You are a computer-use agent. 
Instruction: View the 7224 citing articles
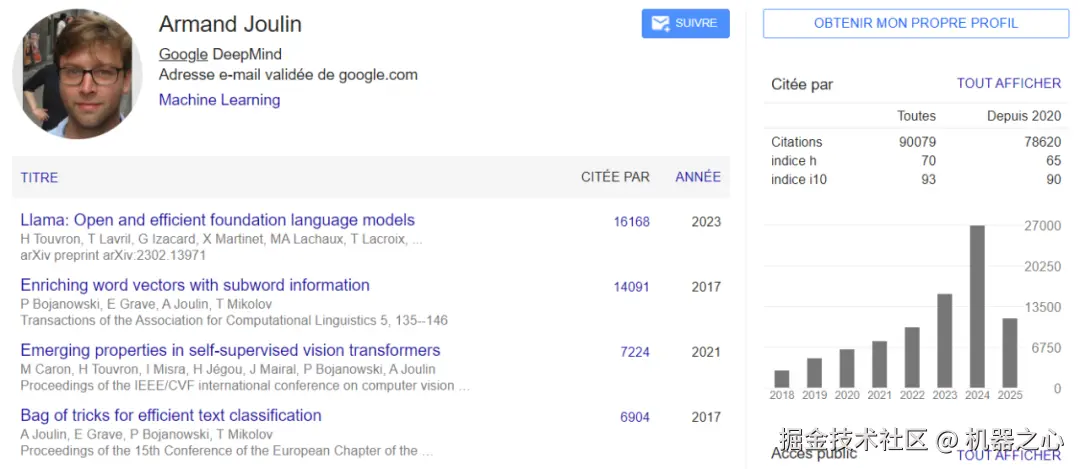(x=635, y=352)
